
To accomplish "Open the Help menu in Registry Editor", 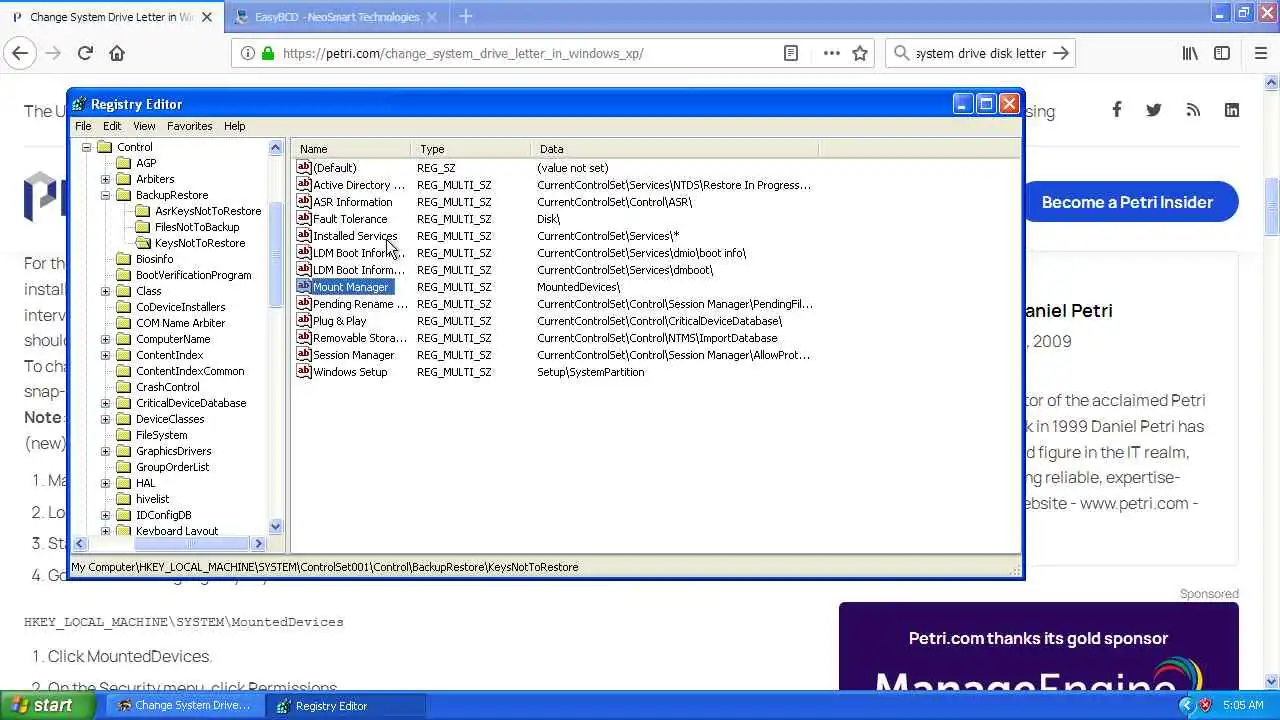I will tap(234, 126).
